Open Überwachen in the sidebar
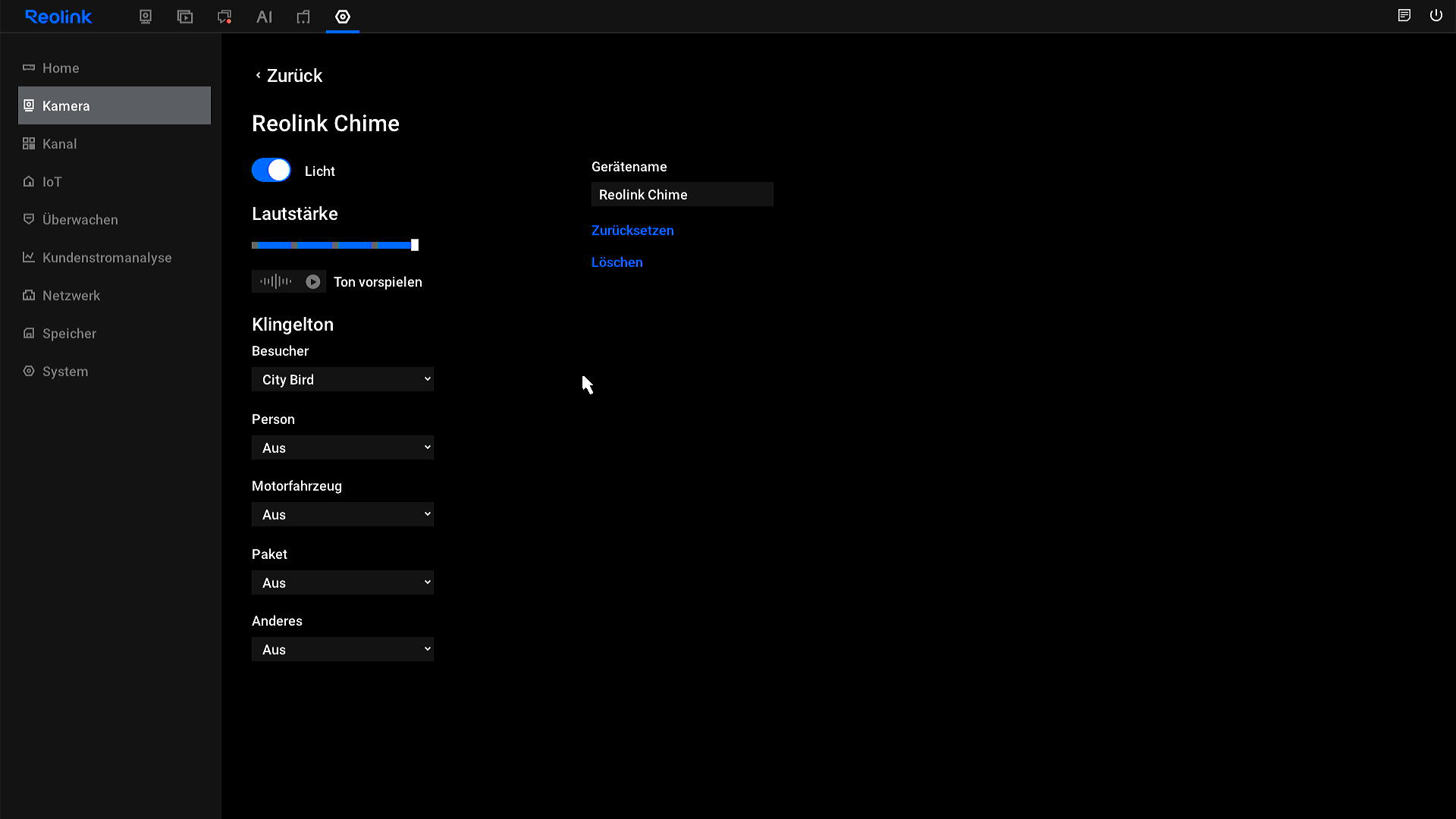 pyautogui.click(x=115, y=219)
